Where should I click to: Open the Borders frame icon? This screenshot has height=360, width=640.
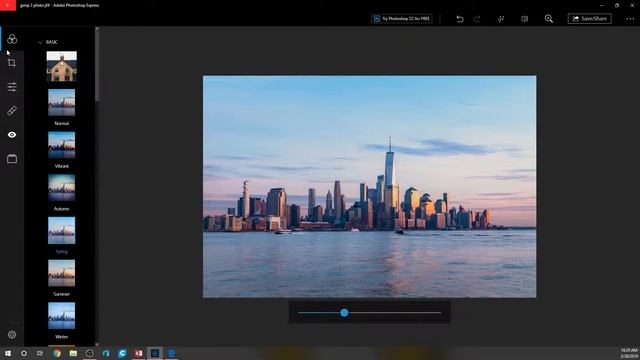coord(12,159)
